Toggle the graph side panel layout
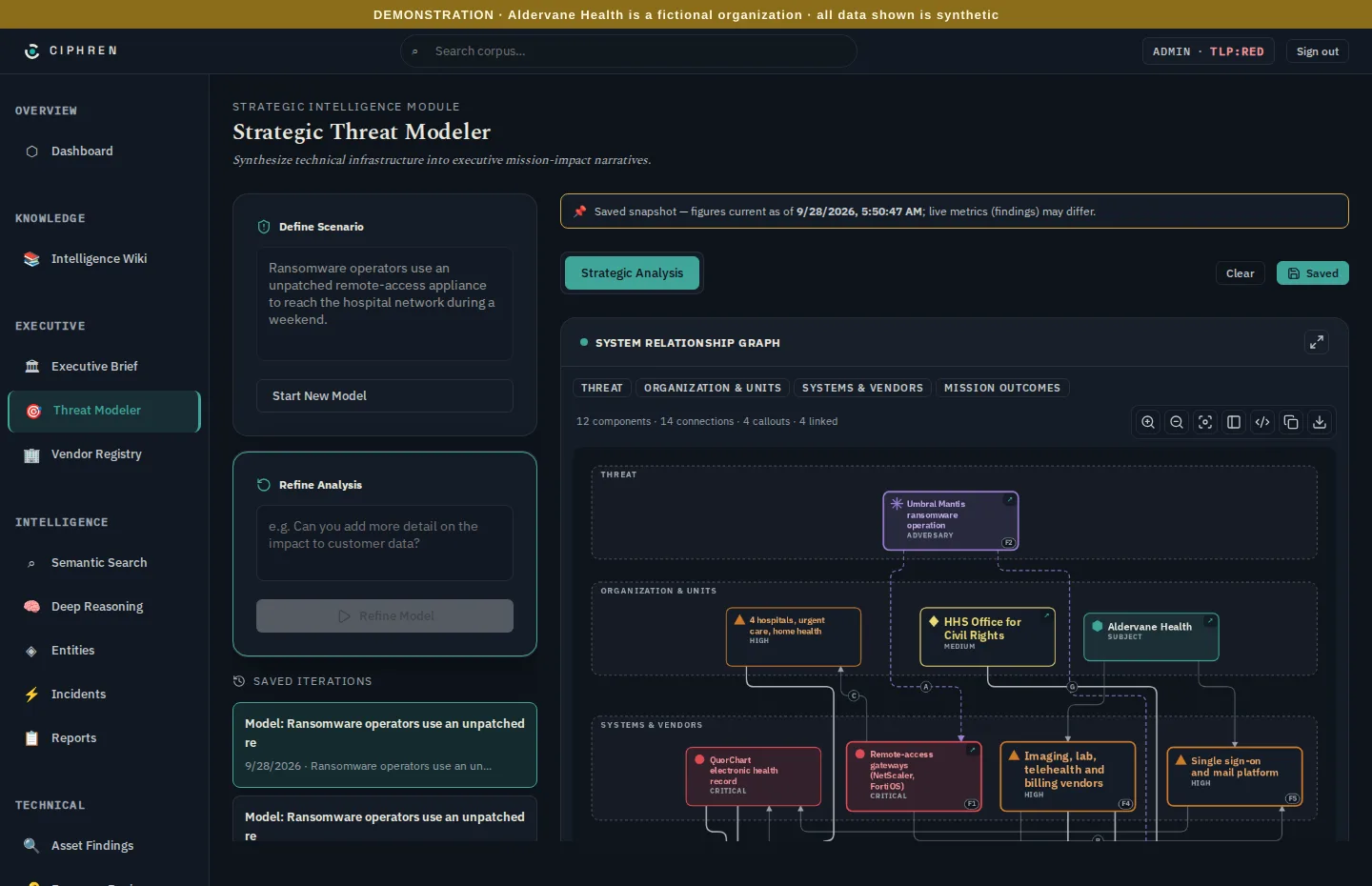Image resolution: width=1372 pixels, height=886 pixels. 1234,422
